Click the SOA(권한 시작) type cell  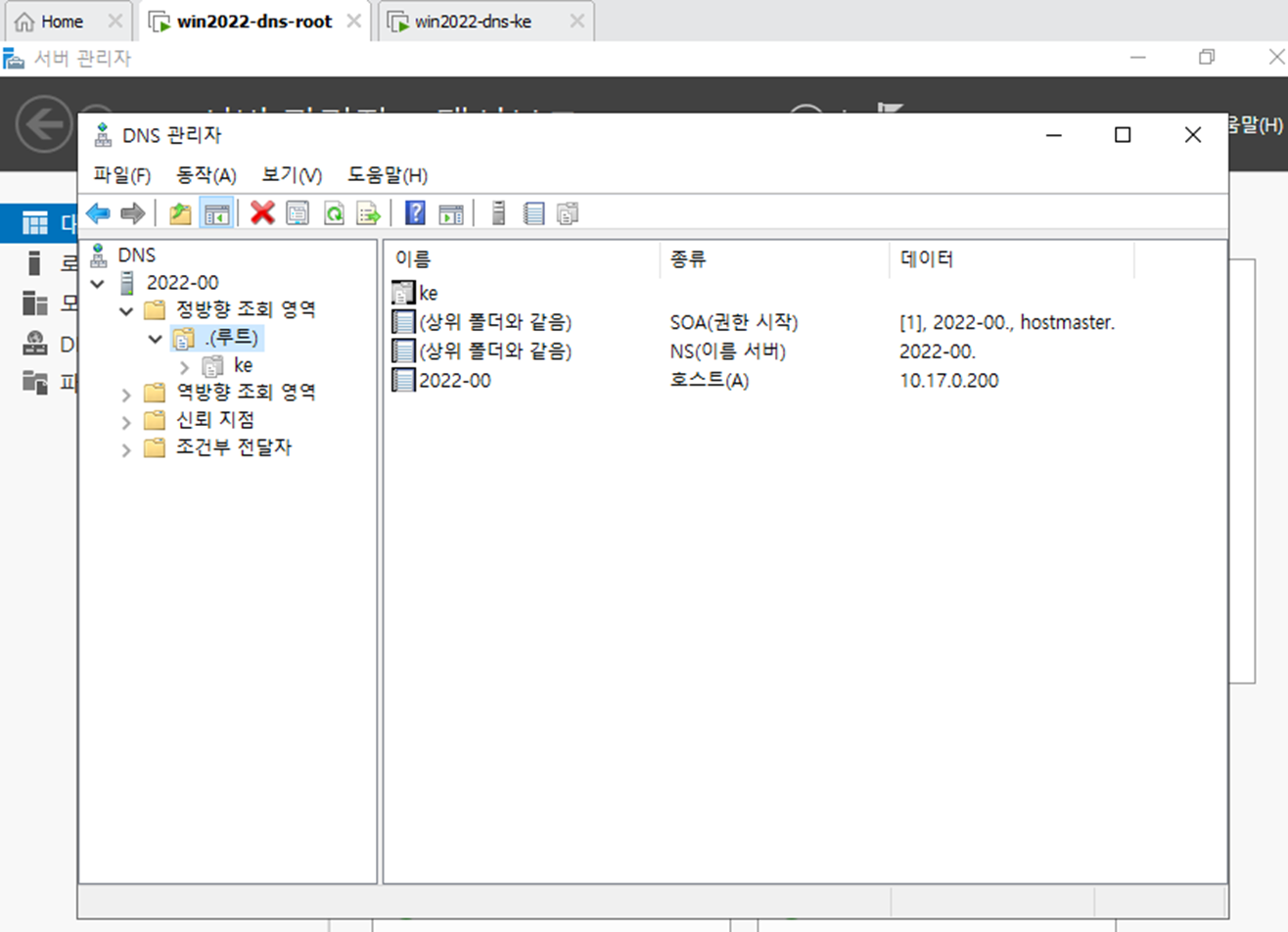(734, 322)
